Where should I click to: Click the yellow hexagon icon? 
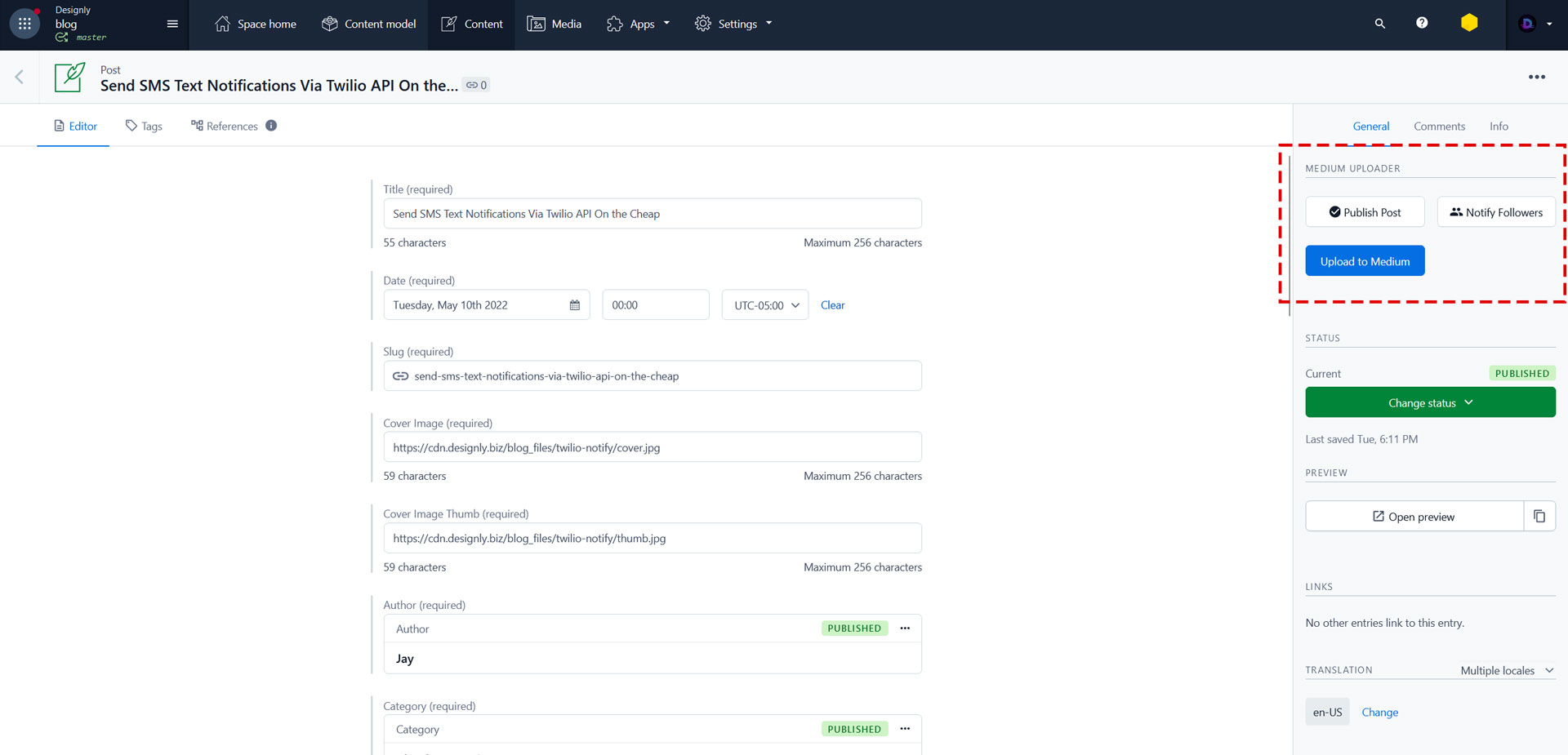[1469, 23]
